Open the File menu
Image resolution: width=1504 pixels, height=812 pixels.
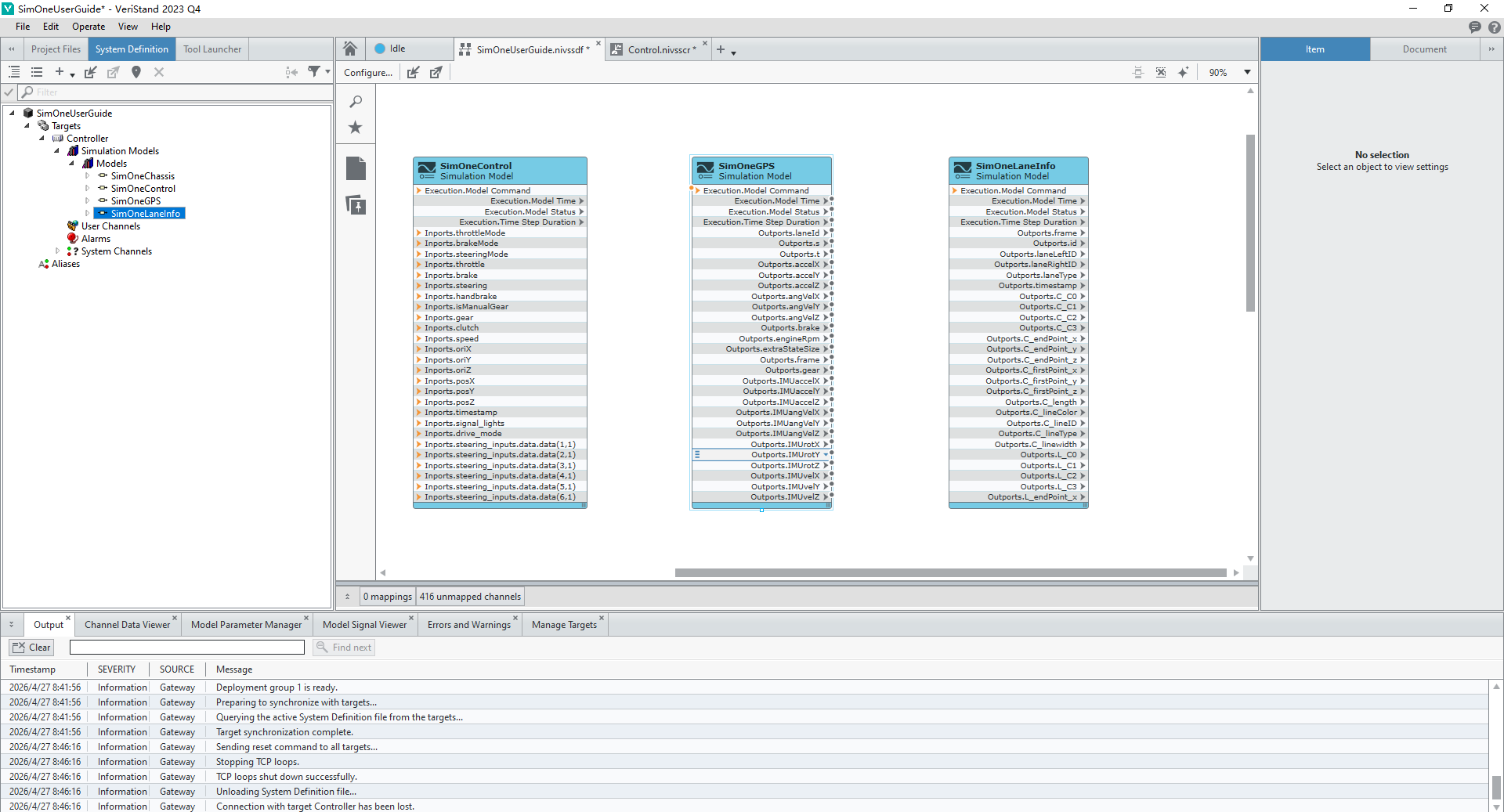click(x=23, y=27)
